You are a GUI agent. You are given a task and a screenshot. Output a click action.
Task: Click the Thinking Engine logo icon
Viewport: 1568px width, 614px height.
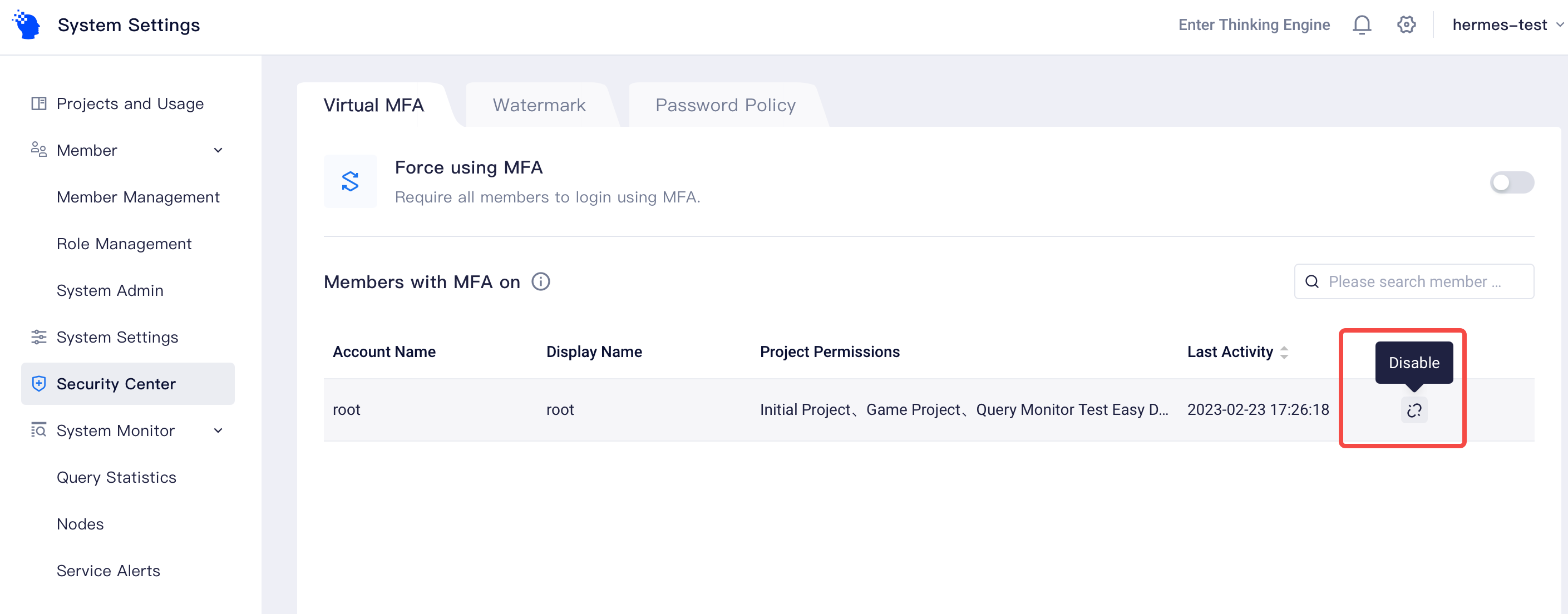26,24
